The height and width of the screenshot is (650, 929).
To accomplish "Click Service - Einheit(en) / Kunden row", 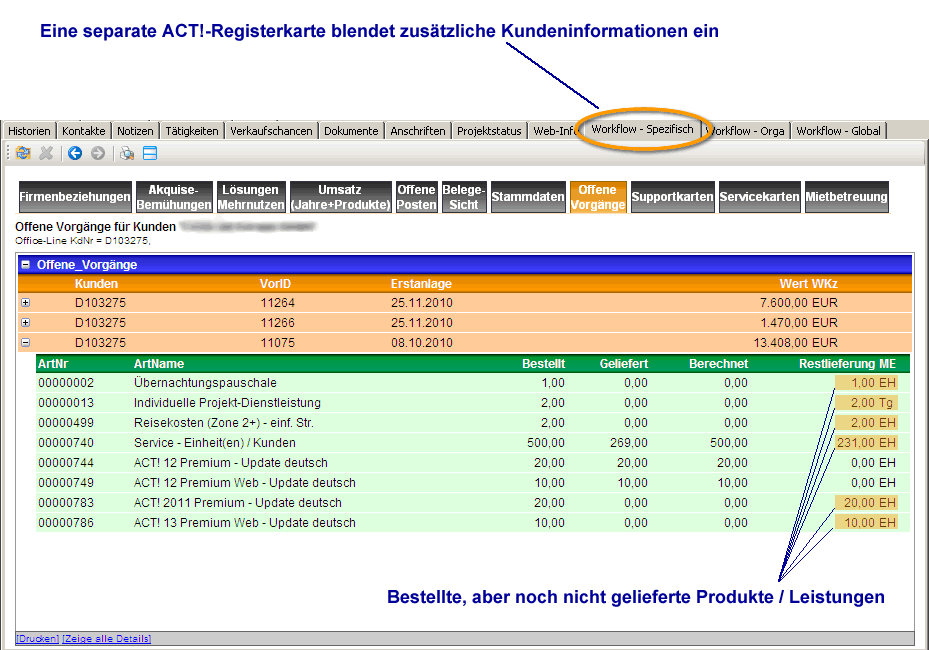I will pos(473,443).
